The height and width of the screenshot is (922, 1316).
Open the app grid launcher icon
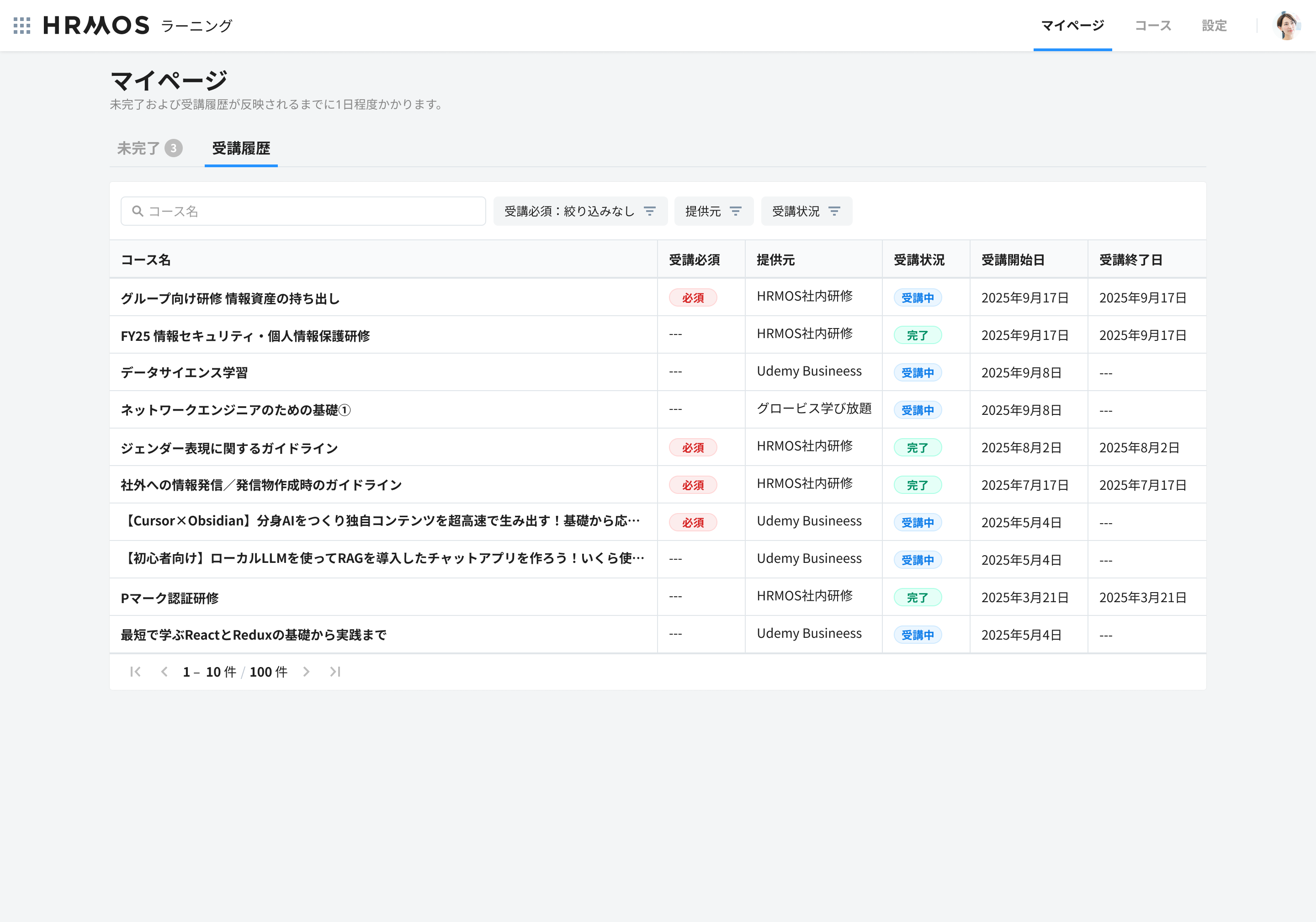coord(22,25)
